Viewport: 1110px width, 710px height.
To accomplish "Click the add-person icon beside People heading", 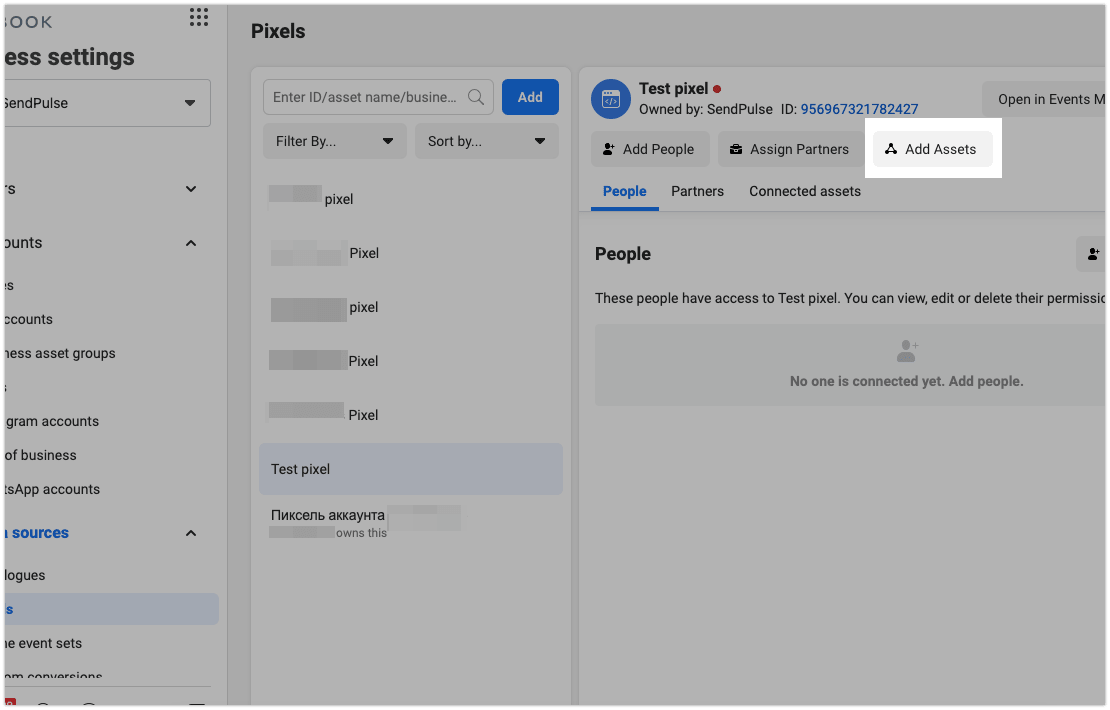I will coord(1093,253).
